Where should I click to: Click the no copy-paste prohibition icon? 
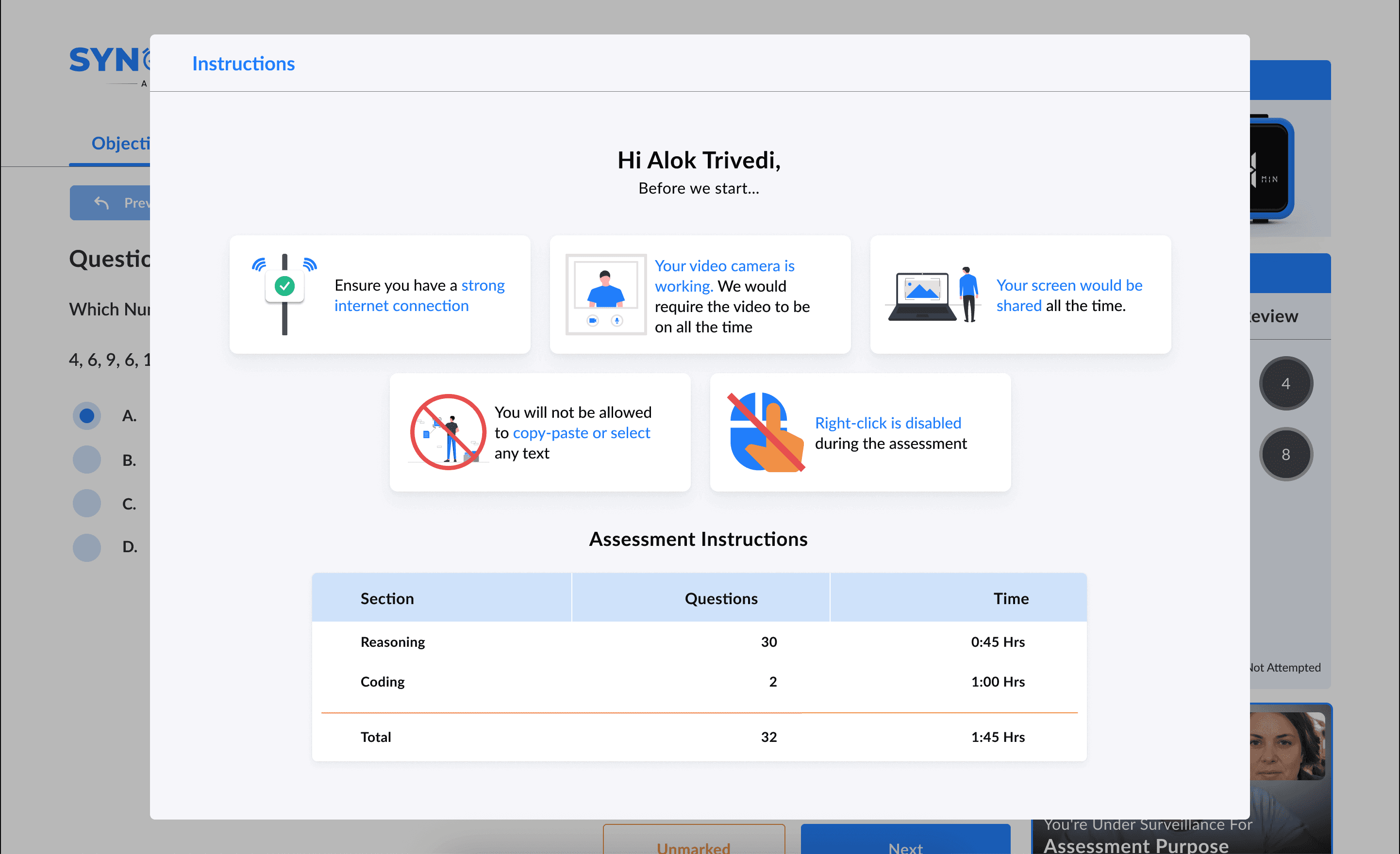pyautogui.click(x=448, y=432)
